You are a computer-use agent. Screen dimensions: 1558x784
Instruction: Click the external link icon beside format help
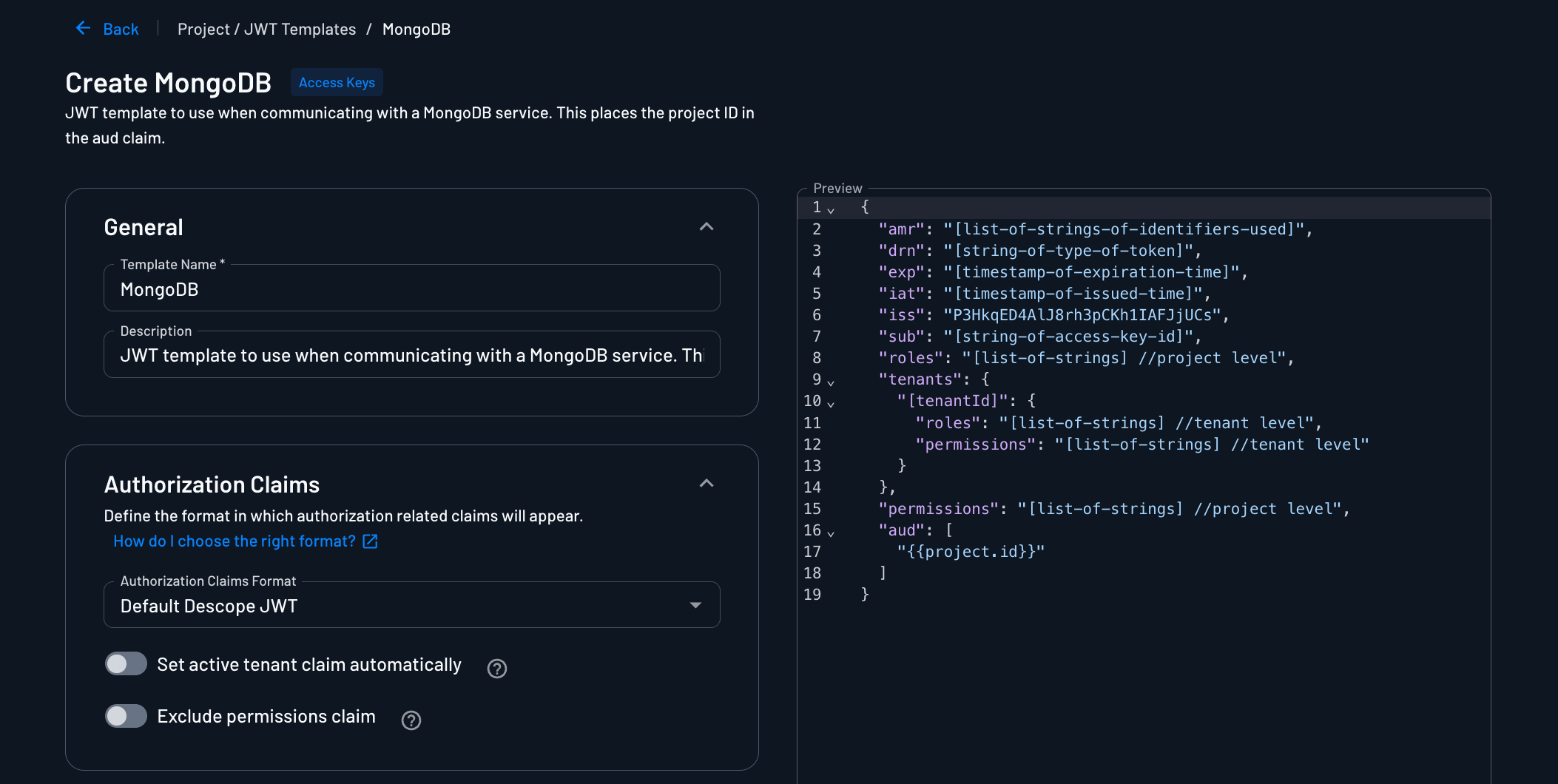pyautogui.click(x=371, y=541)
